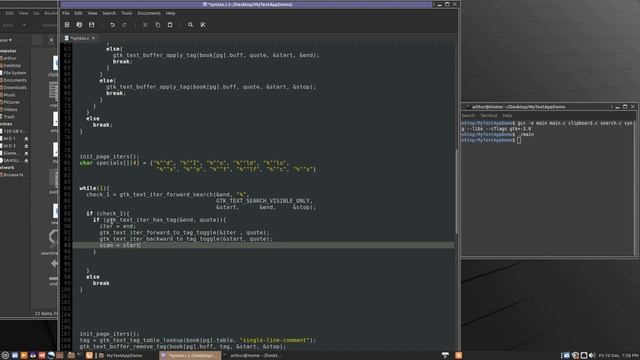Click the terminal window vertical scrollbar
This screenshot has width=640, height=360.
coord(635,188)
